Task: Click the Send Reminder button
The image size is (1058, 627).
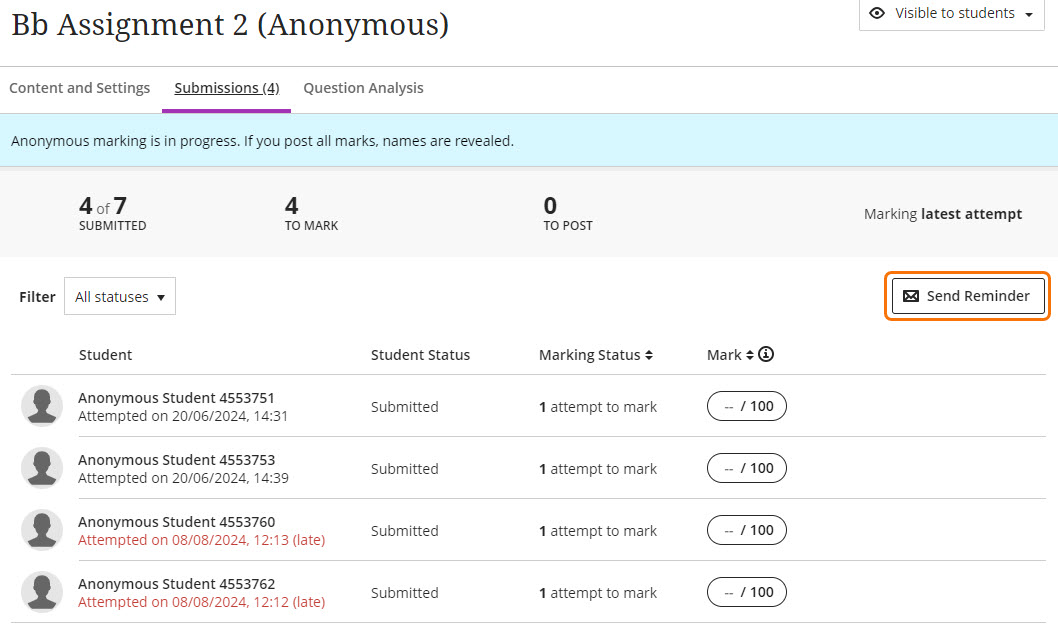Action: point(967,296)
